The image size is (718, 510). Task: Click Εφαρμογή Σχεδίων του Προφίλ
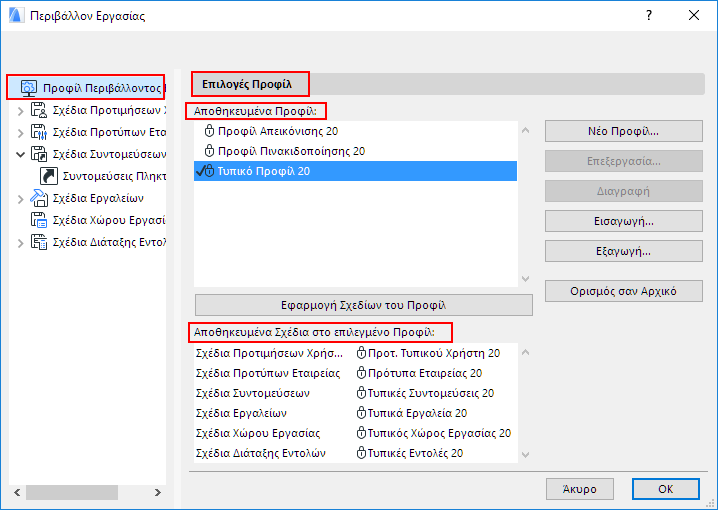tap(363, 305)
